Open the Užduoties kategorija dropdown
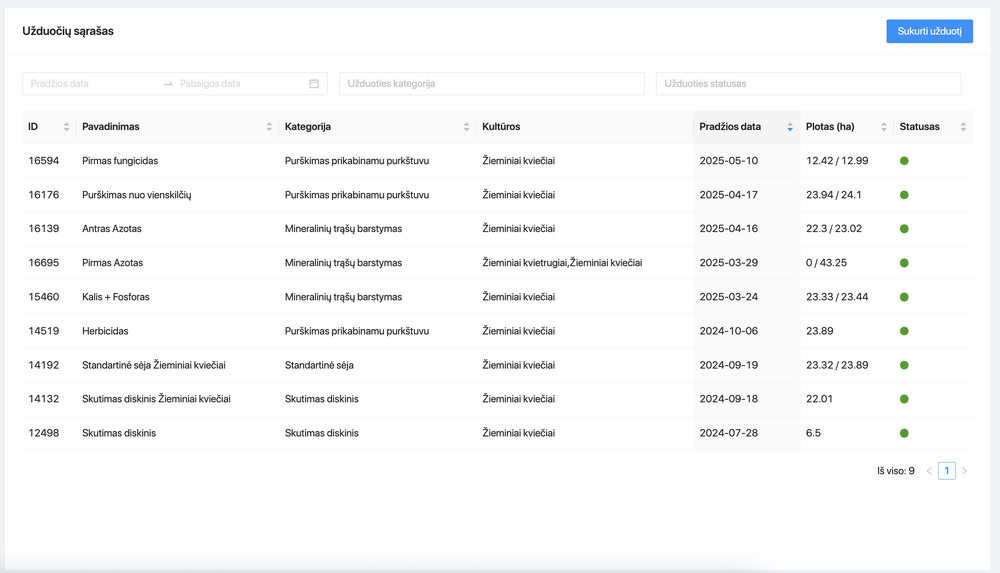This screenshot has width=1000, height=573. click(x=492, y=84)
